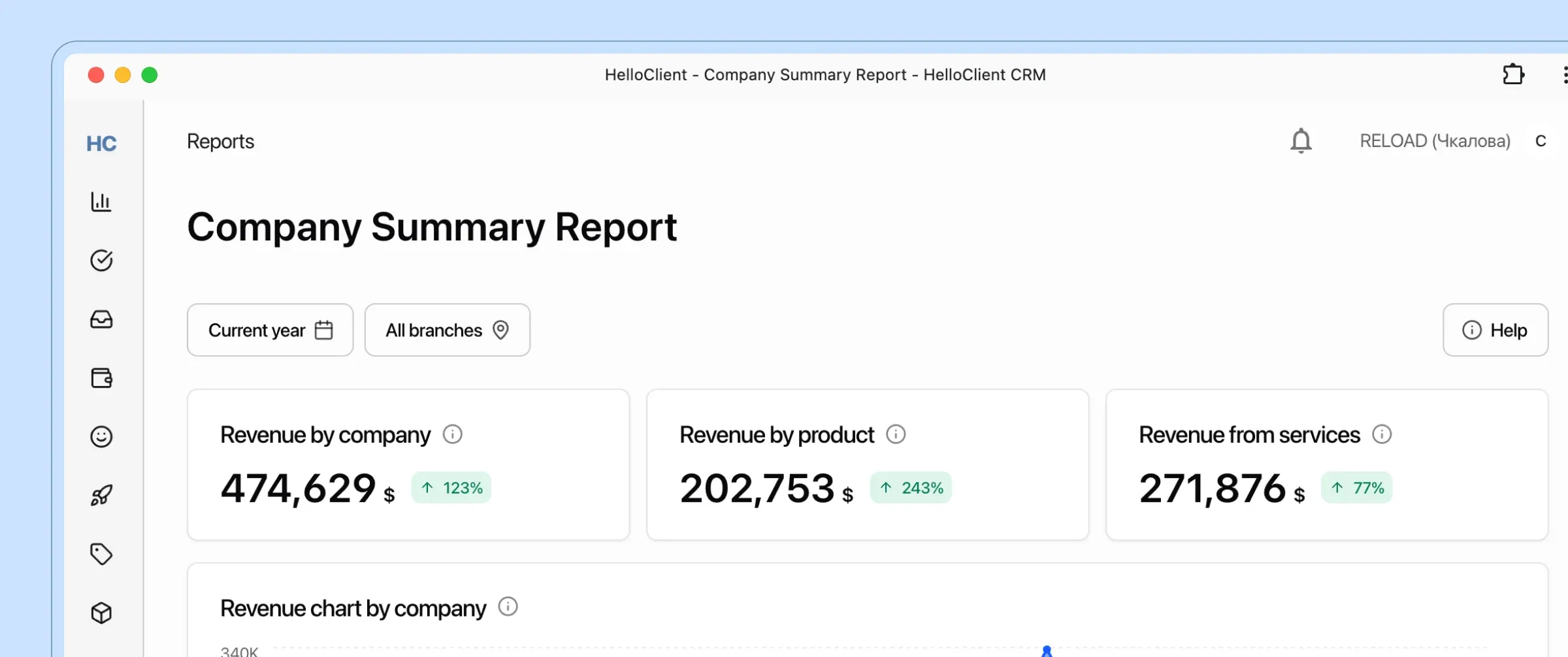Open the notifications bell
Image resolution: width=1568 pixels, height=657 pixels.
1301,140
